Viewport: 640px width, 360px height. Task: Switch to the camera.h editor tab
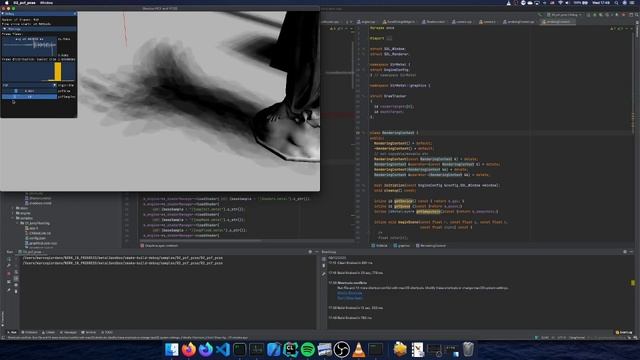pos(488,22)
